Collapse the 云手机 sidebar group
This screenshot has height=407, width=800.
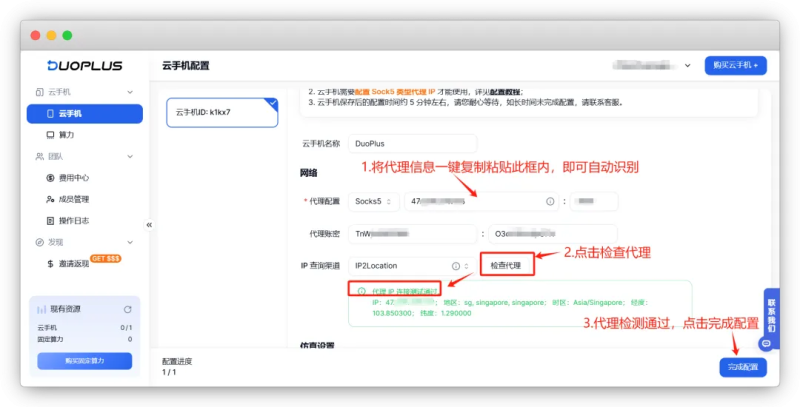click(x=129, y=92)
